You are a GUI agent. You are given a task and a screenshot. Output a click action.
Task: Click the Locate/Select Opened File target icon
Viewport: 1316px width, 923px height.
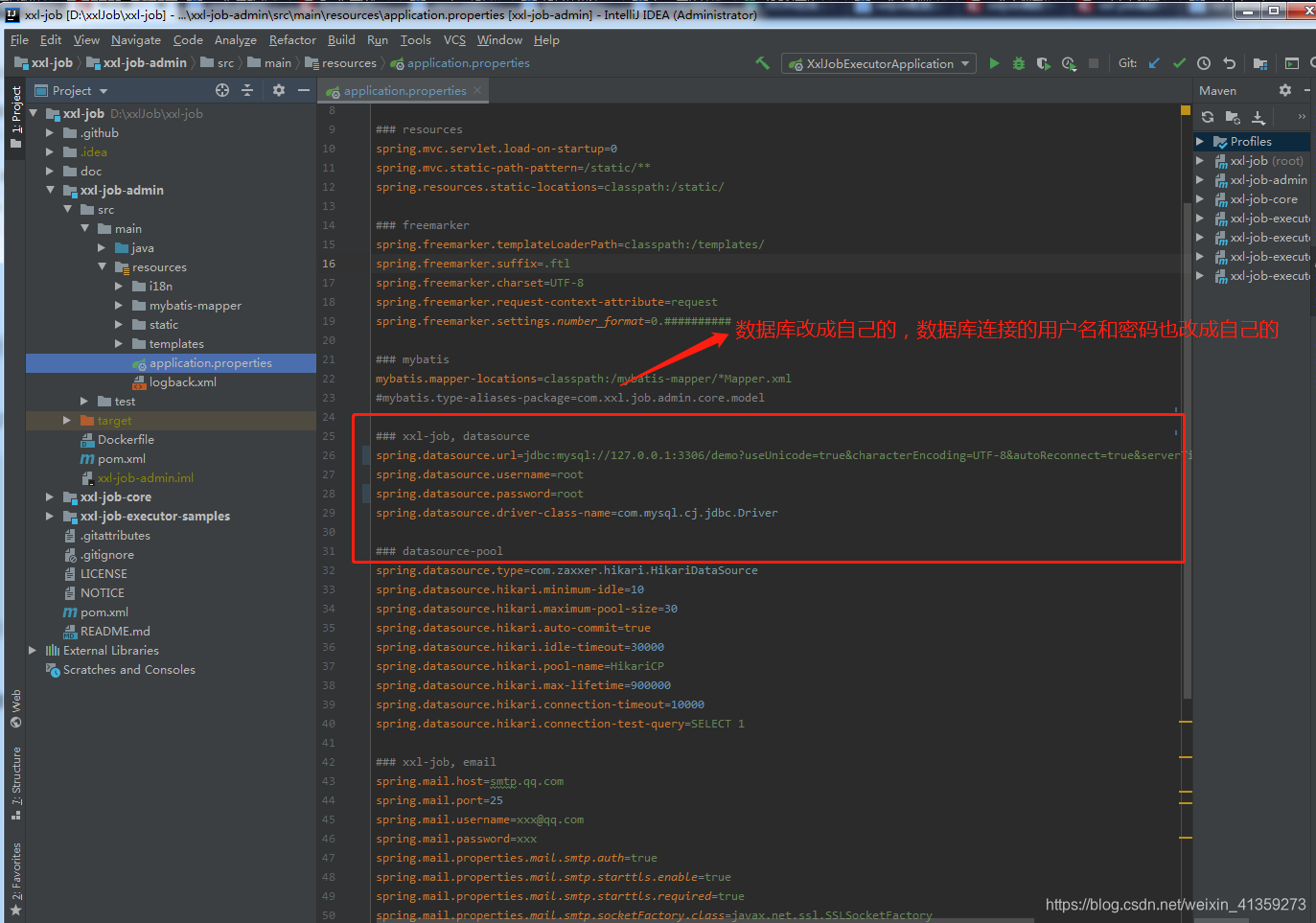click(222, 90)
